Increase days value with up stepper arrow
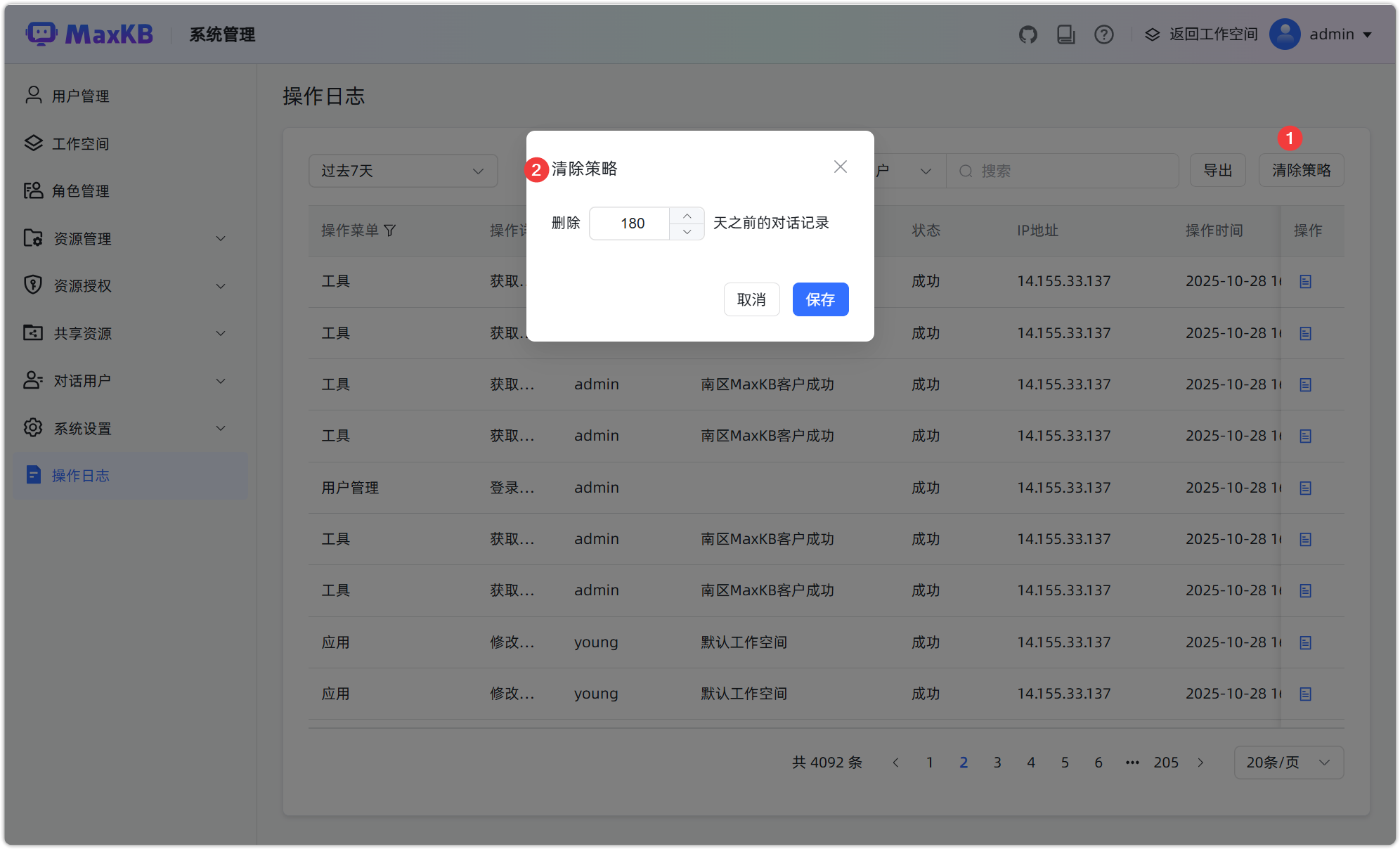The image size is (1400, 849). point(687,216)
